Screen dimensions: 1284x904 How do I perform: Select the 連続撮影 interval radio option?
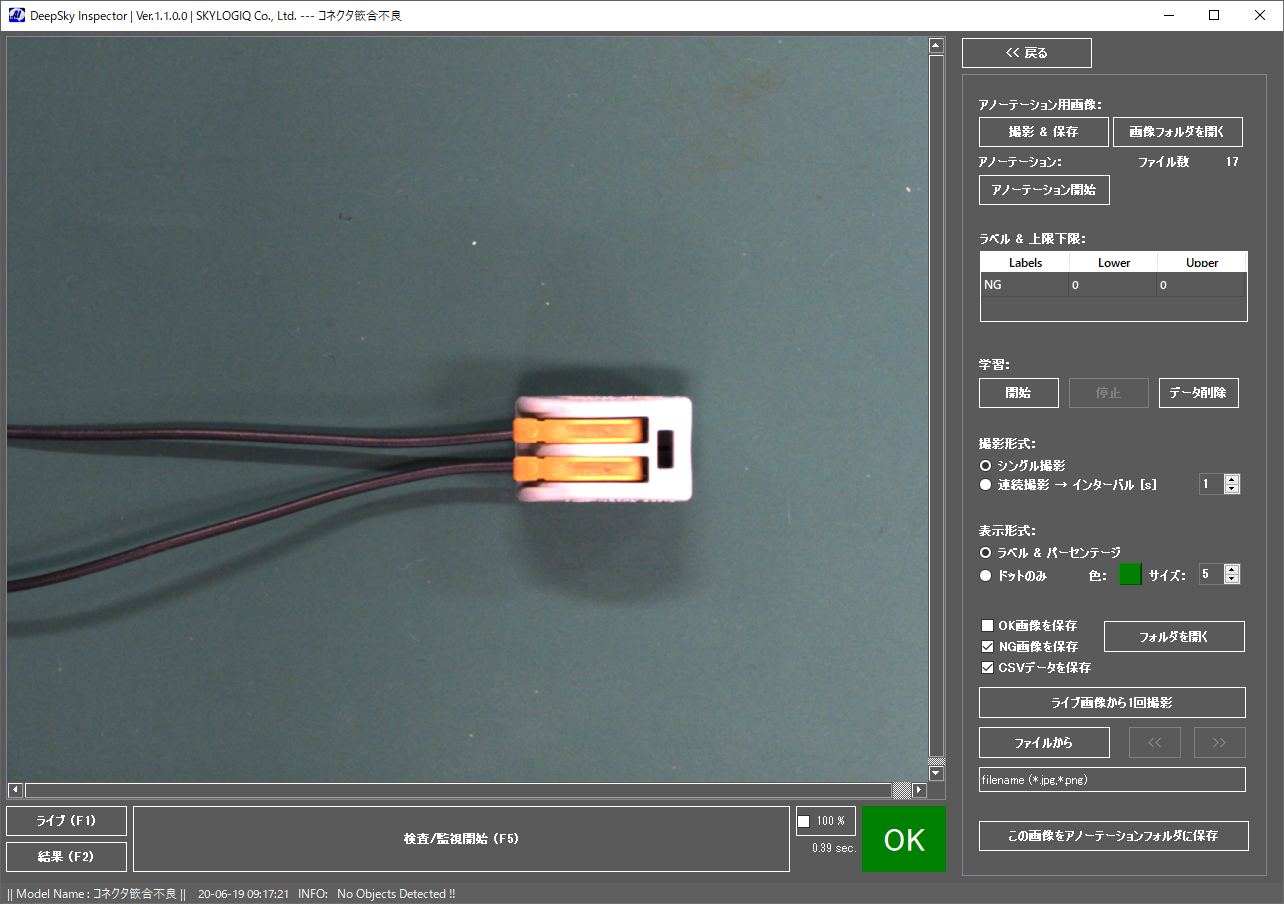(x=1067, y=485)
